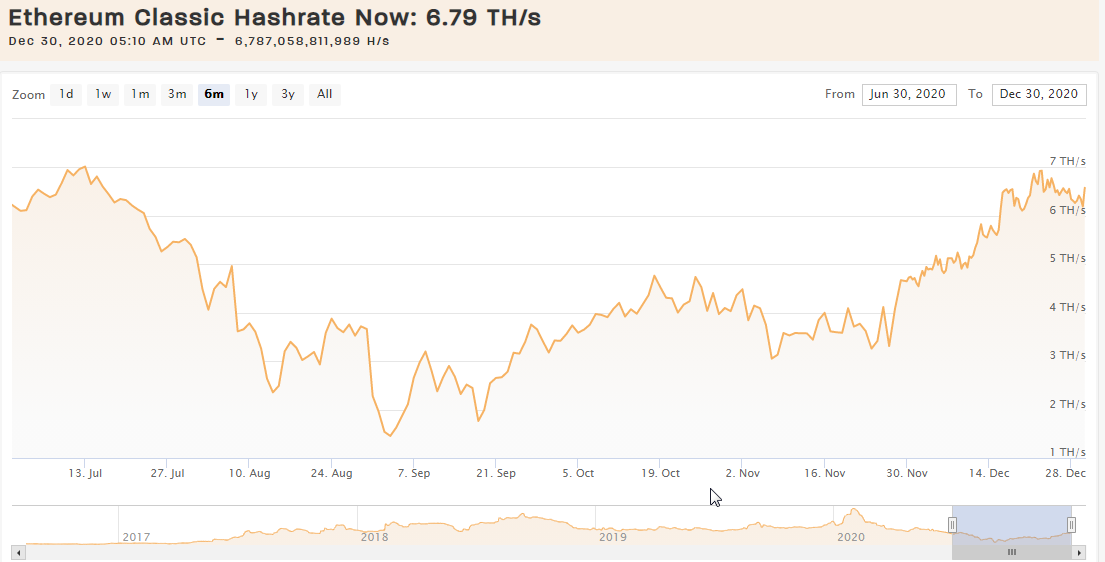Viewport: 1105px width, 562px height.
Task: Click the 27. Jul axis label
Action: tap(167, 473)
